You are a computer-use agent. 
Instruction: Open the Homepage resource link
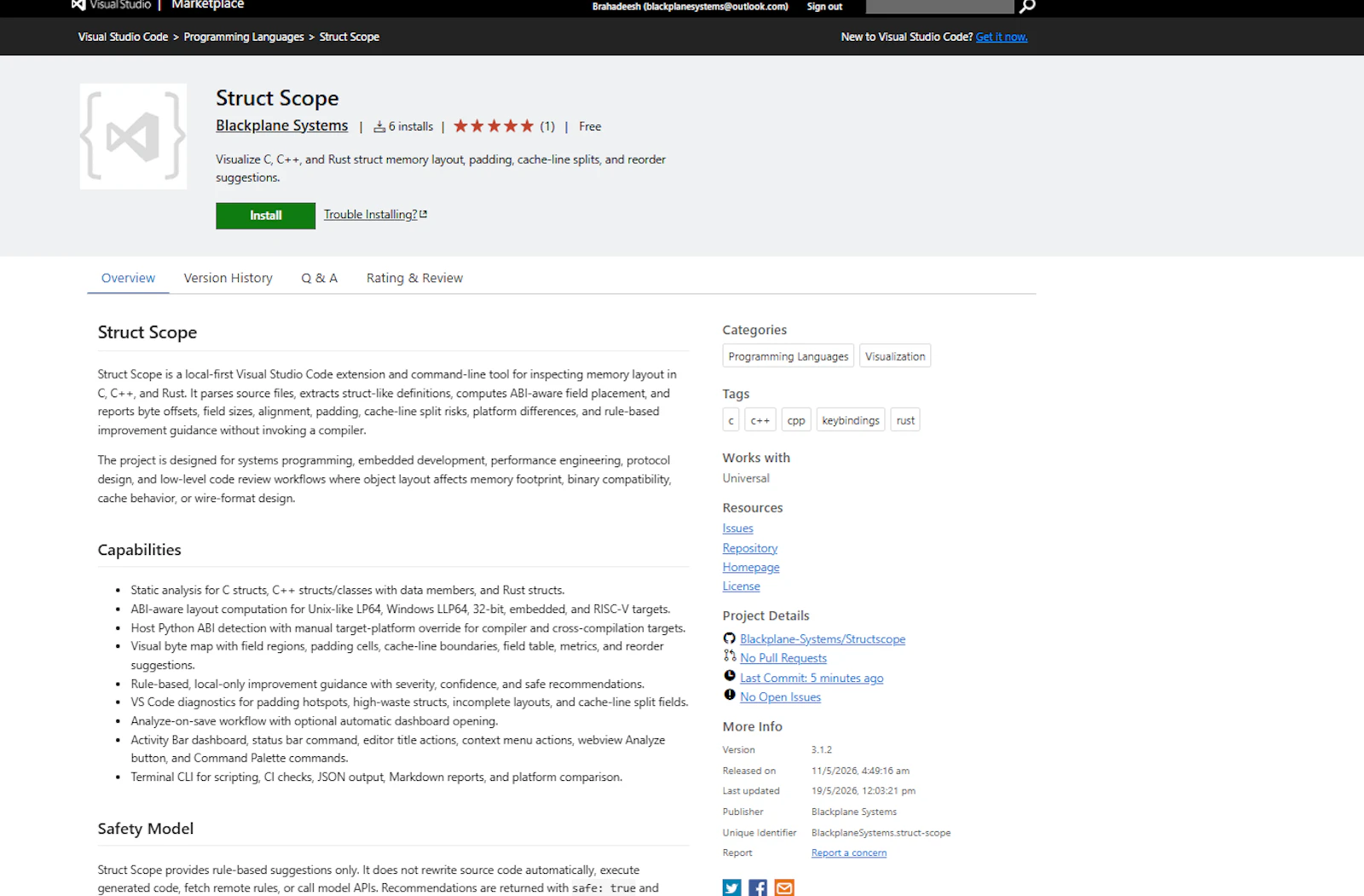(751, 568)
